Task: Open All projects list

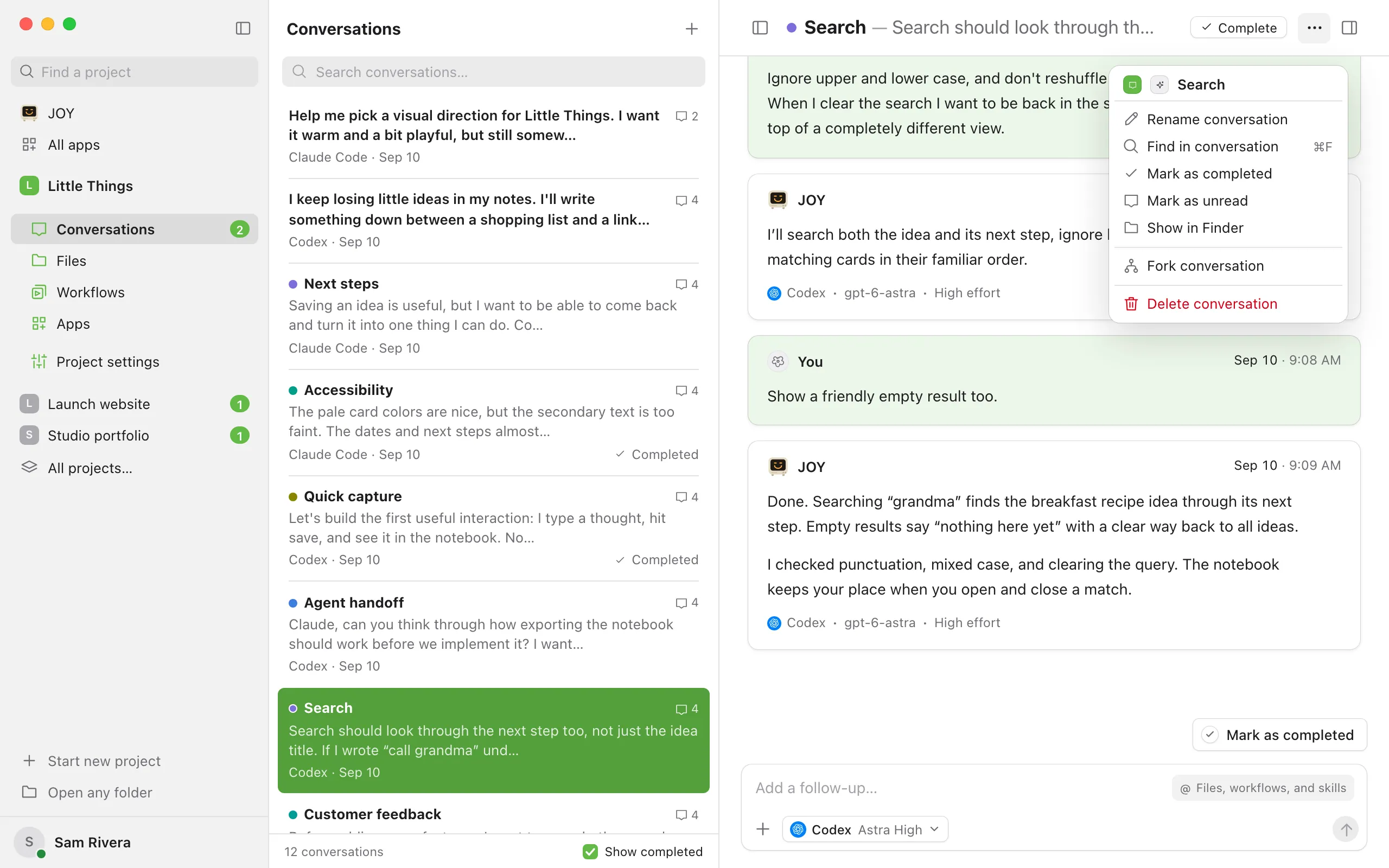Action: [135, 468]
